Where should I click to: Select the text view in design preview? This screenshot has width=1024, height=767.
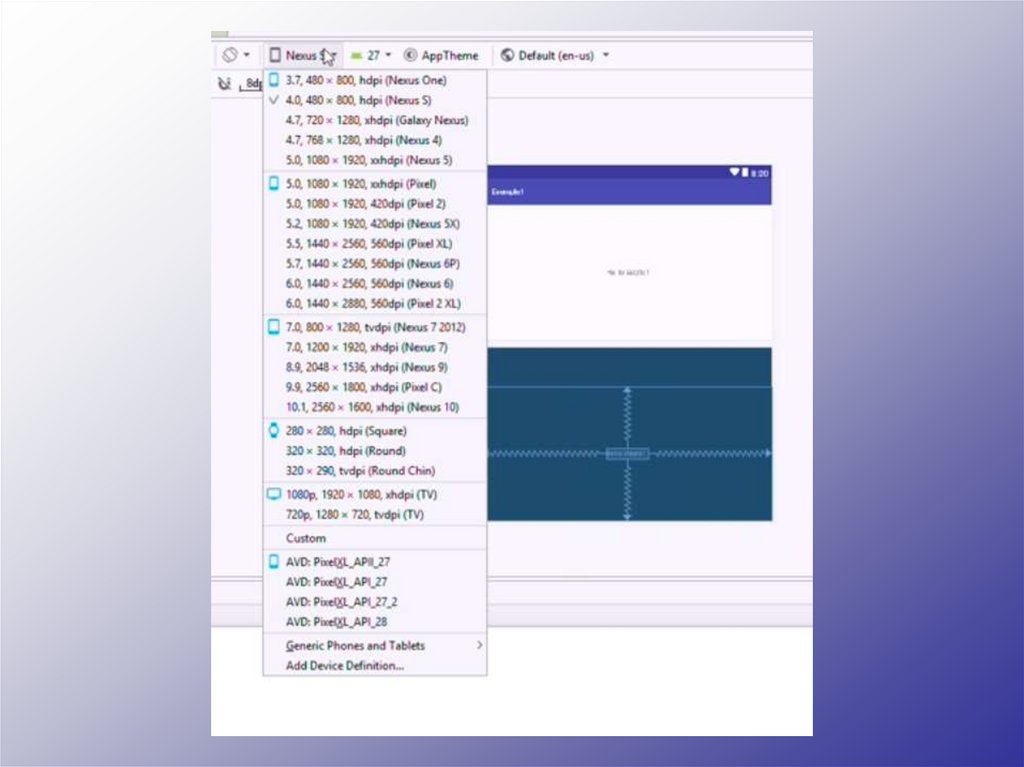[628, 272]
